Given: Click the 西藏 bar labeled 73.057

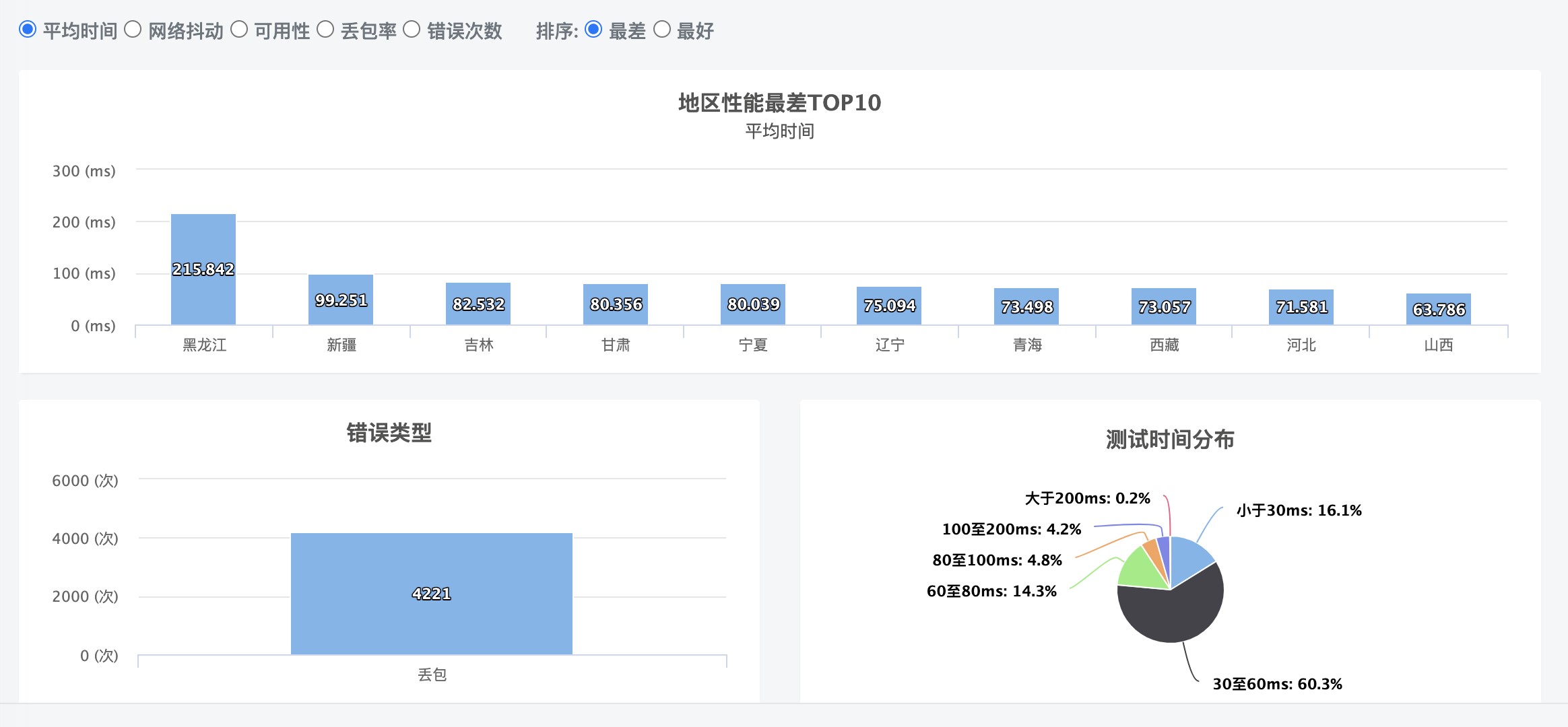Looking at the screenshot, I should click(1164, 307).
